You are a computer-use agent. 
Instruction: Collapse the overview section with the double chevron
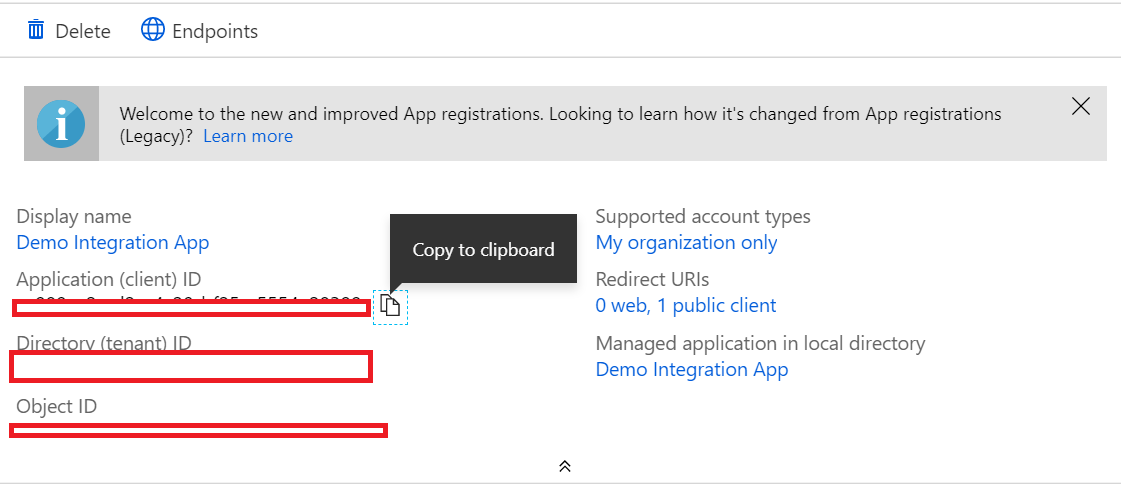pyautogui.click(x=564, y=466)
